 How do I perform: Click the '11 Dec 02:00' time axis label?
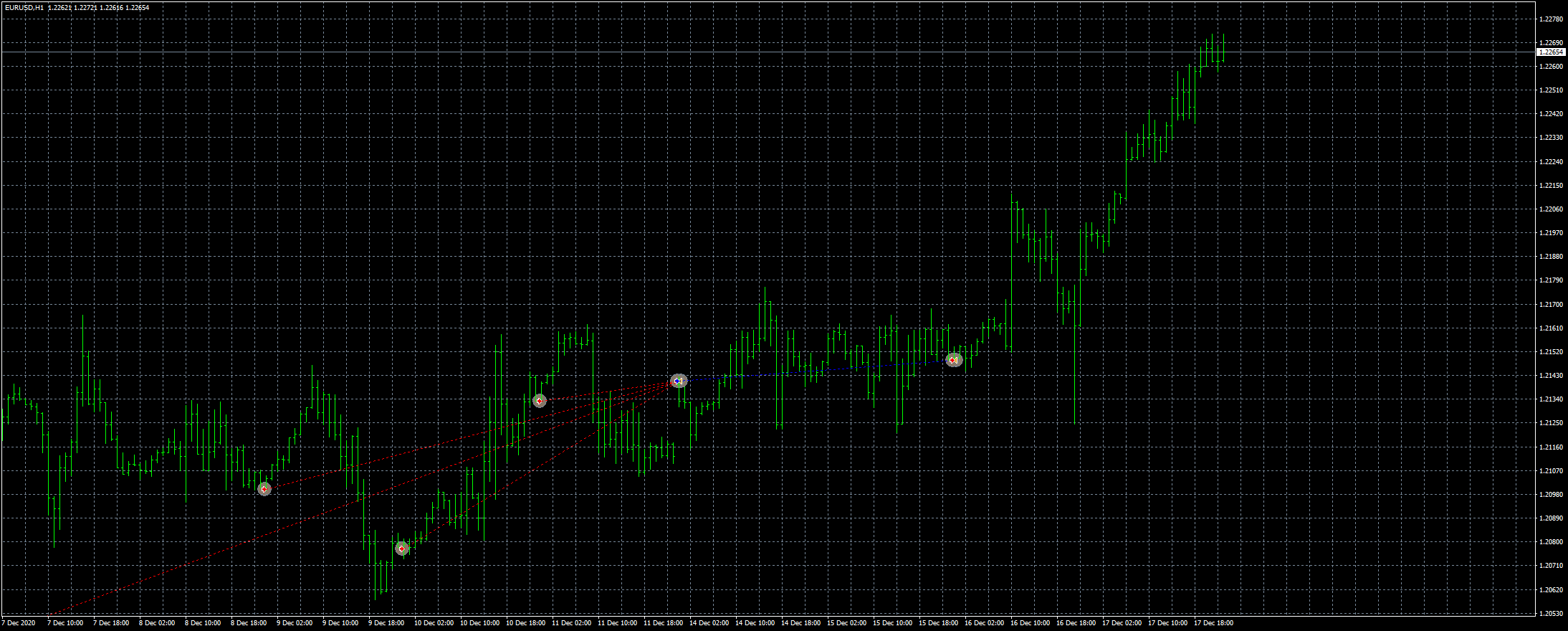571,623
